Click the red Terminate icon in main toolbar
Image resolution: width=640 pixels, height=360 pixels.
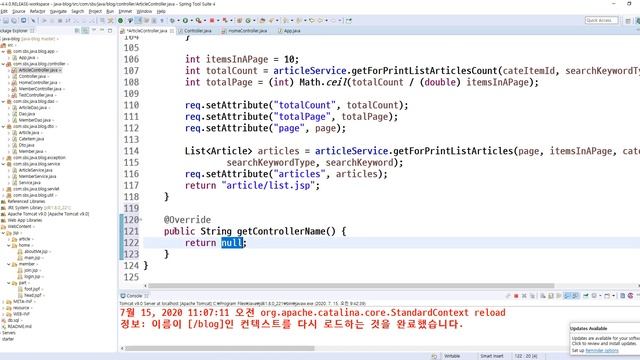212,20
